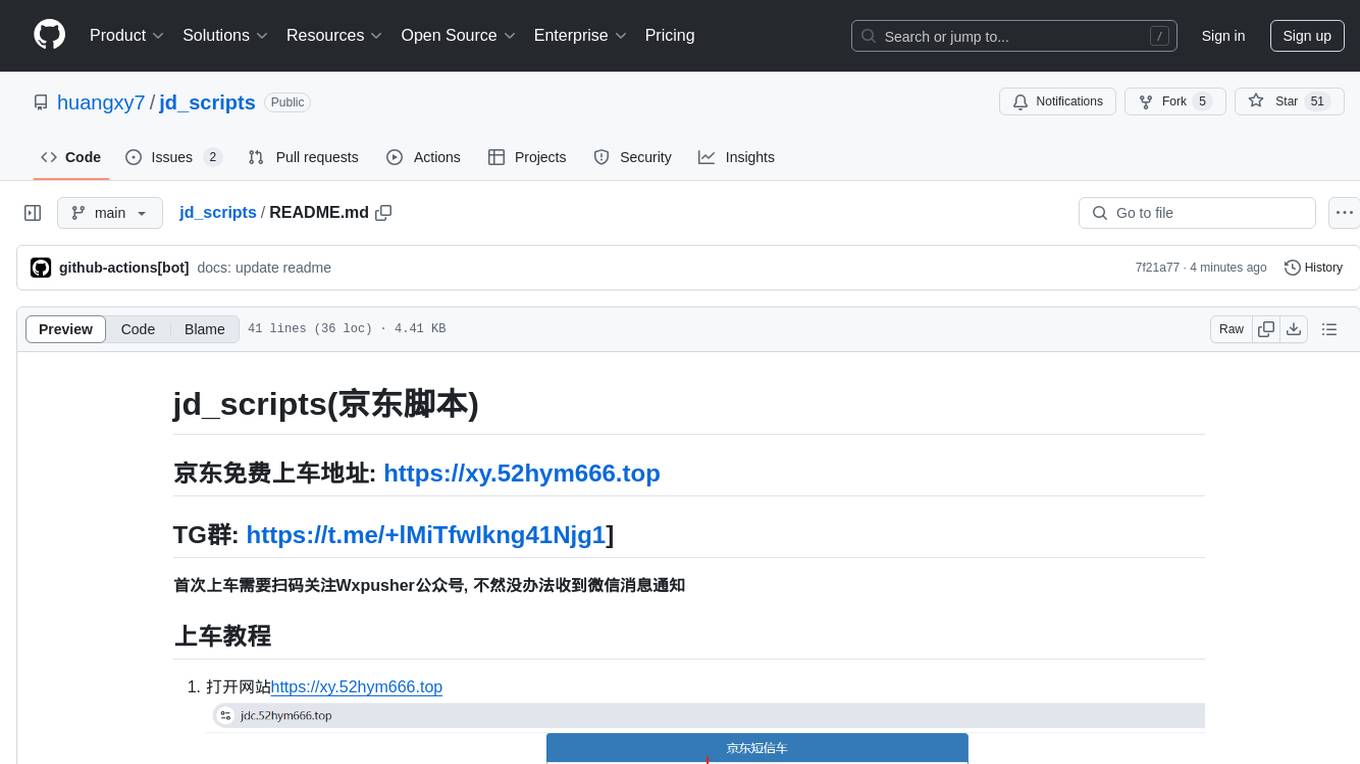Open the huangxy7 owner profile
This screenshot has width=1360, height=764.
click(101, 102)
